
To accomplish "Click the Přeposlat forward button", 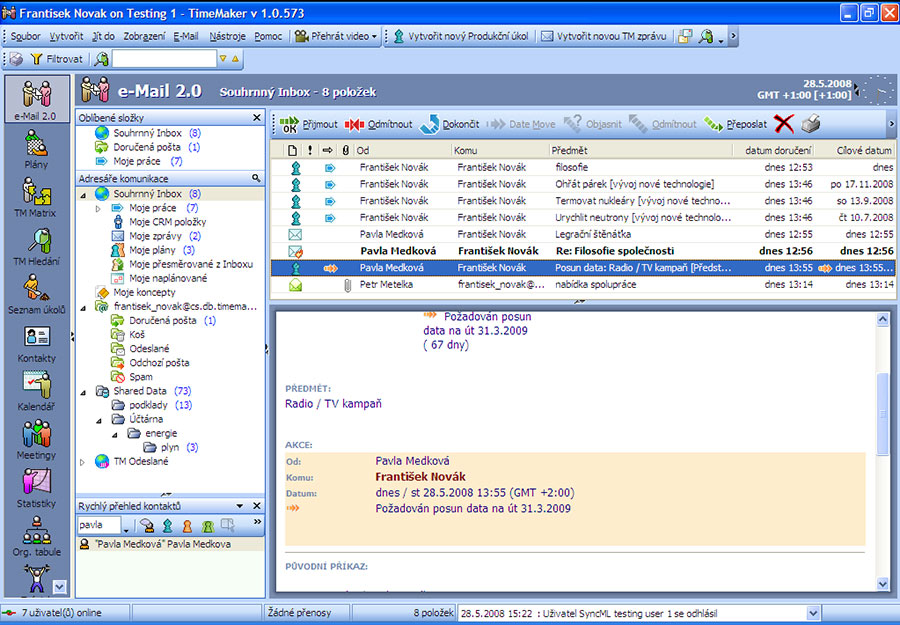I will tap(735, 125).
